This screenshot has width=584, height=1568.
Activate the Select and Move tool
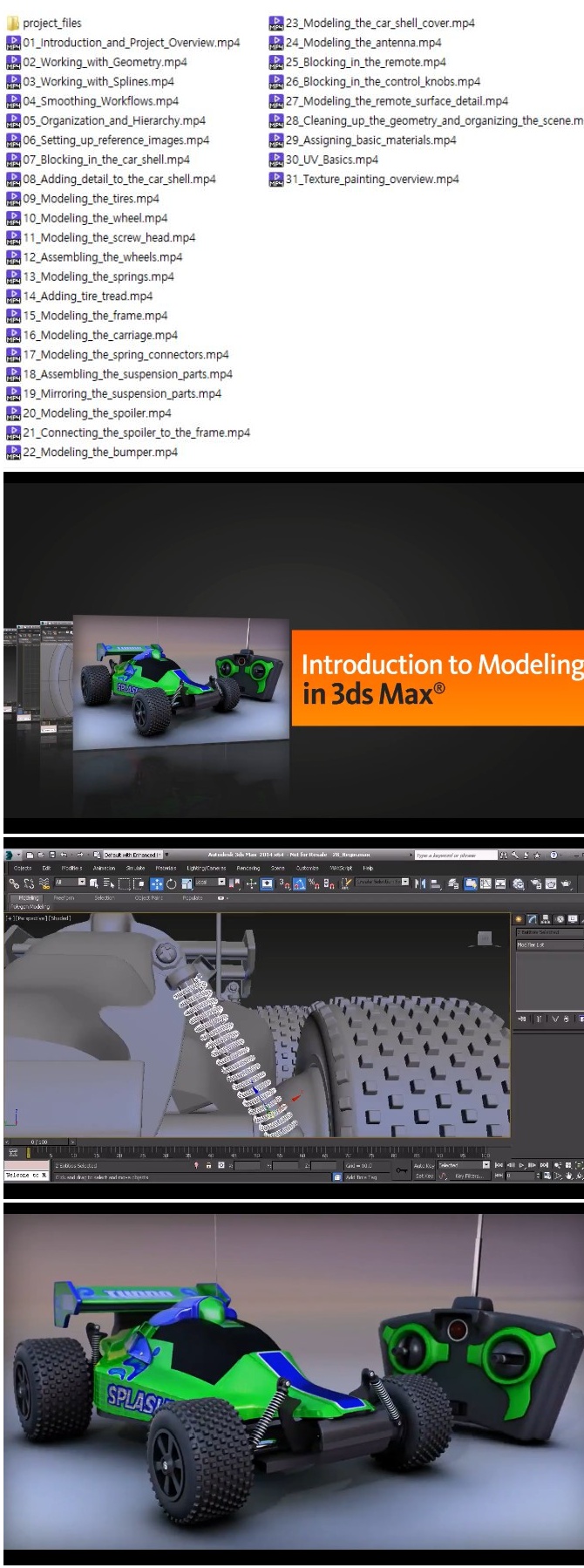click(156, 883)
